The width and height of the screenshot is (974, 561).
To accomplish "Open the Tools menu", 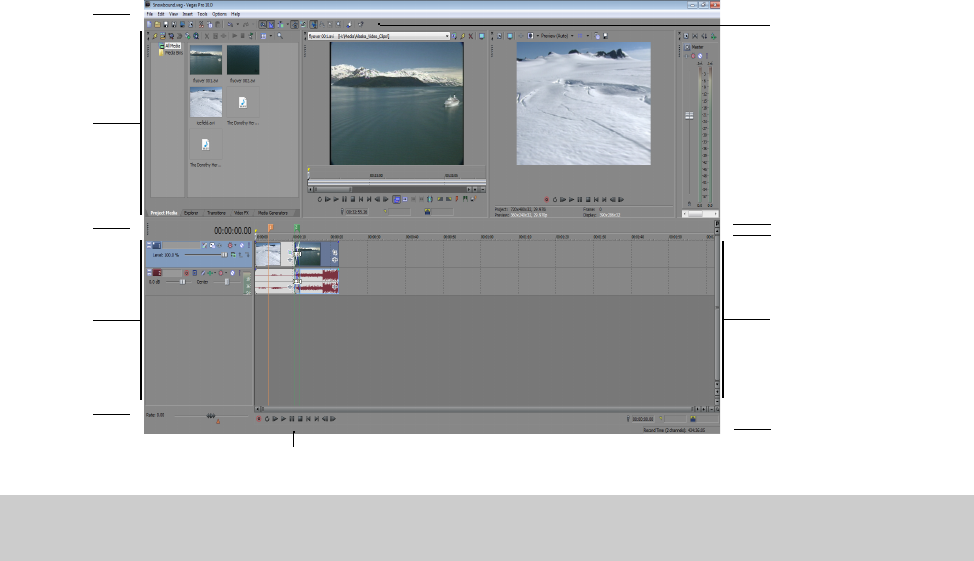I will click(x=203, y=14).
